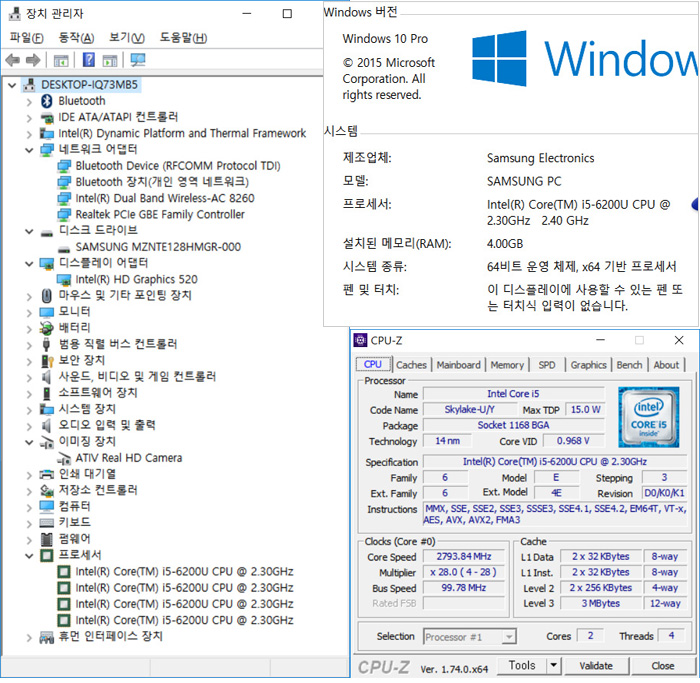The width and height of the screenshot is (700, 683).
Task: Click the 보안 장치 security device icon
Action: tap(46, 361)
